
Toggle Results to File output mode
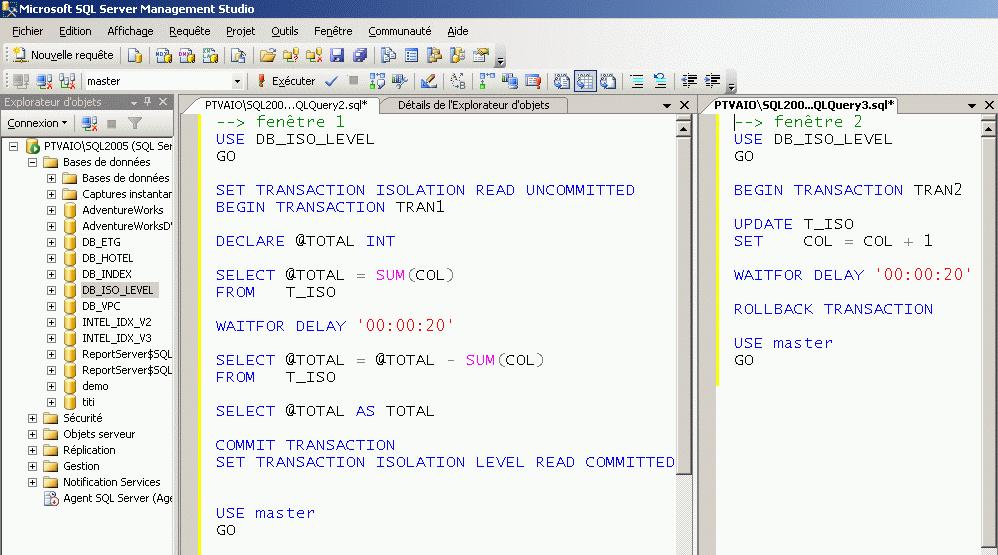(x=608, y=81)
